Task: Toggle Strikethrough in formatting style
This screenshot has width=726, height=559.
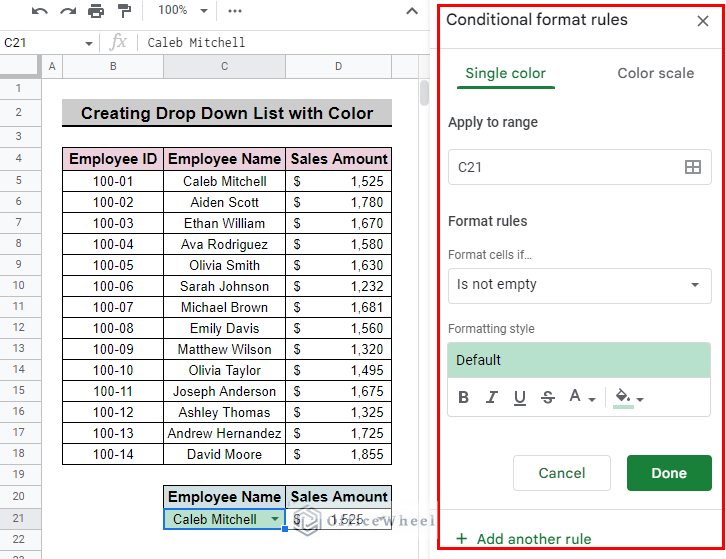Action: pos(548,397)
